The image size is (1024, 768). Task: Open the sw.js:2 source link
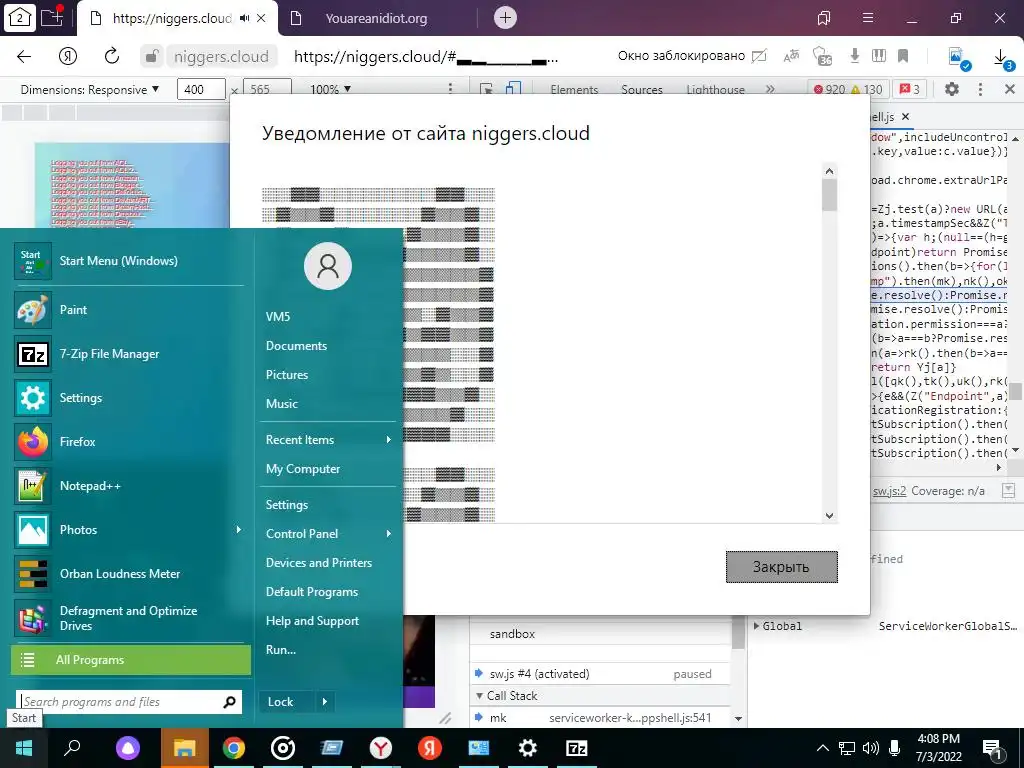(889, 490)
